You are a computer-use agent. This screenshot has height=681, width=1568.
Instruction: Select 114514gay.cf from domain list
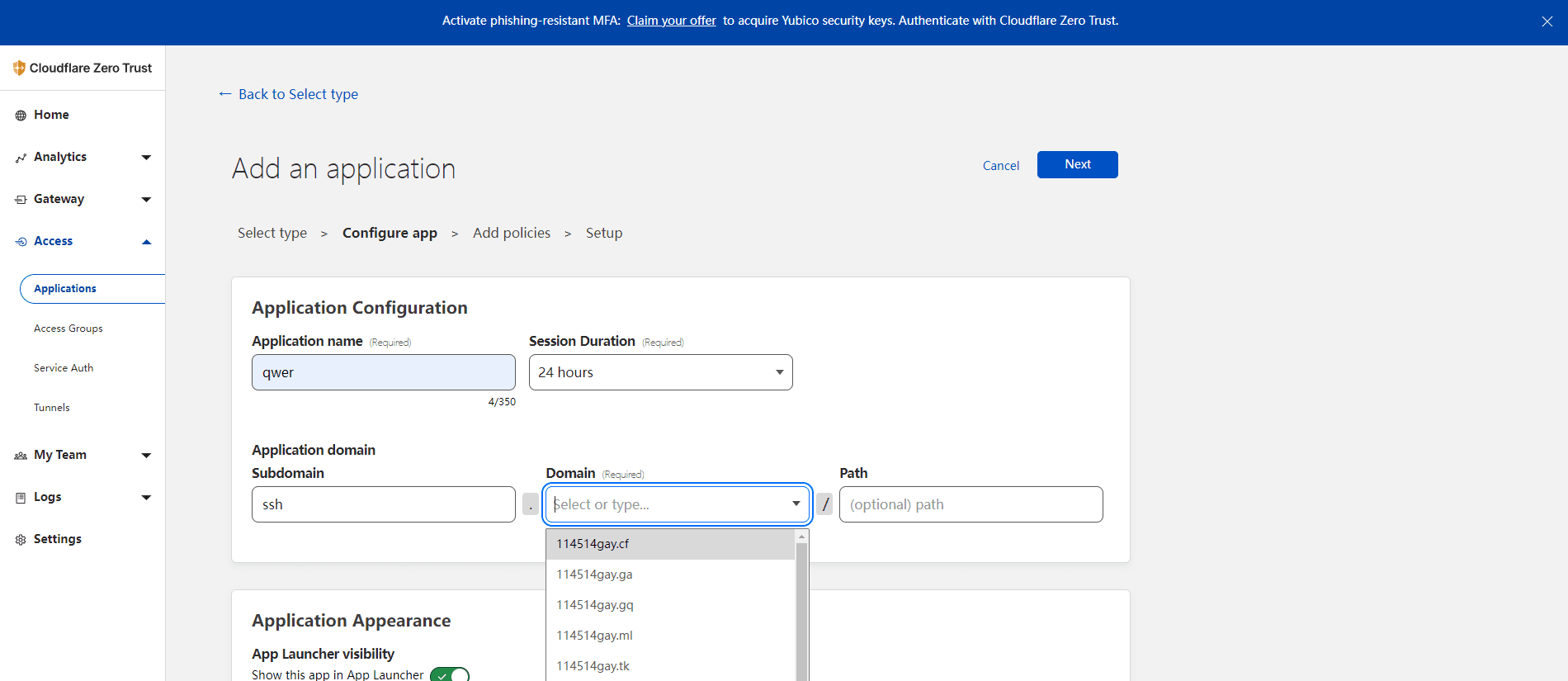pyautogui.click(x=670, y=544)
